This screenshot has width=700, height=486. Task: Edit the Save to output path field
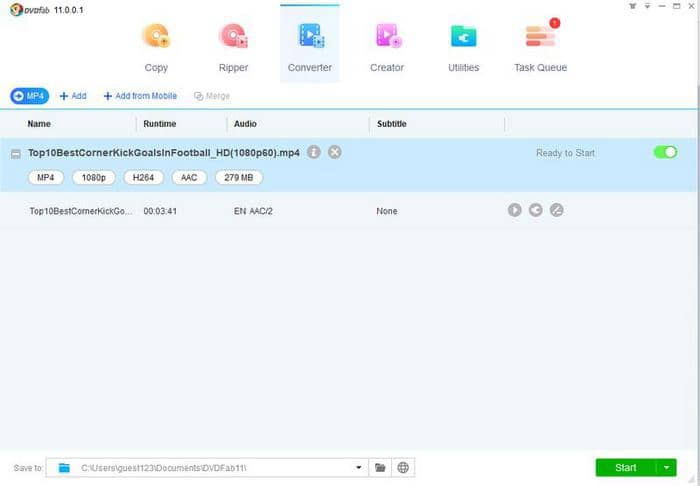(207, 468)
